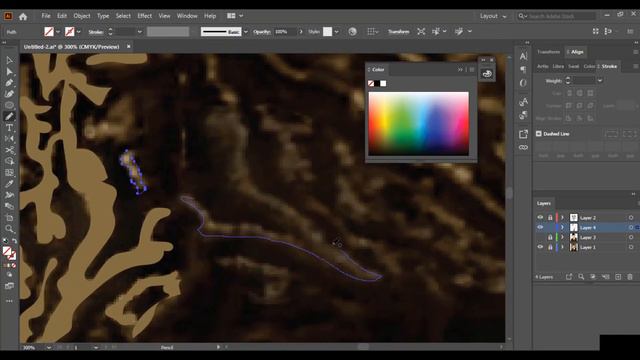Toggle visibility of Layer 1
Screen dimensions: 640x360
[x=540, y=247]
